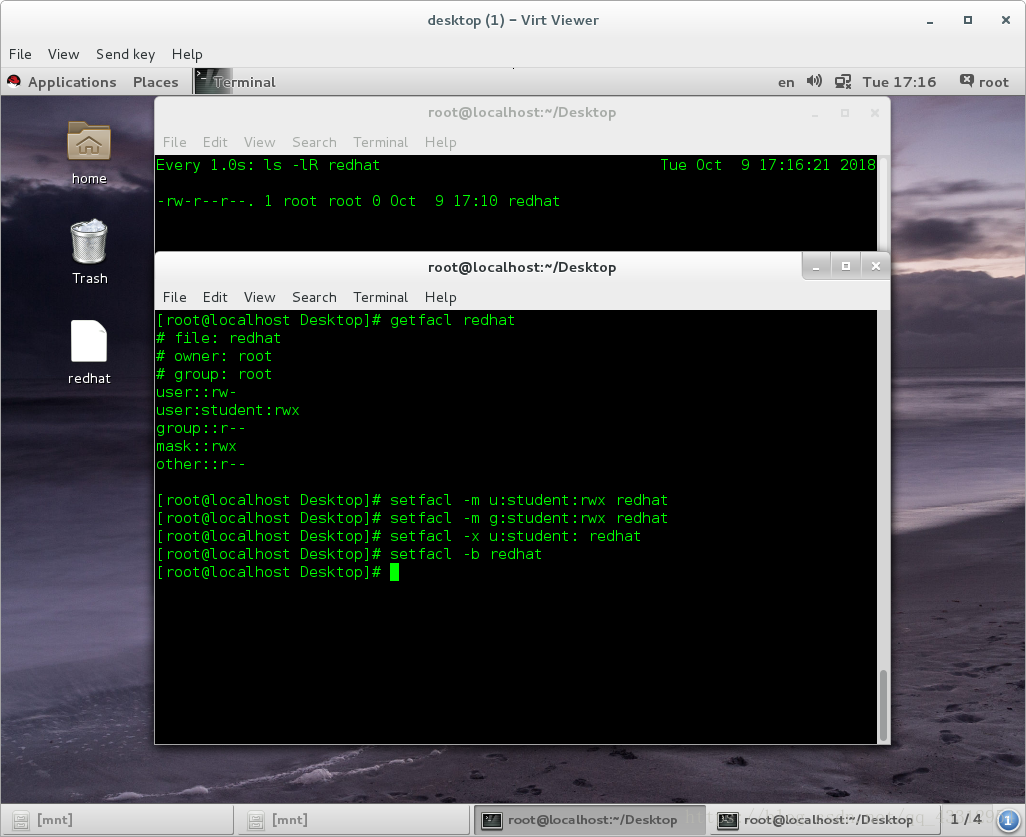Open Help menu in background watch terminal
The width and height of the screenshot is (1026, 837).
(440, 142)
